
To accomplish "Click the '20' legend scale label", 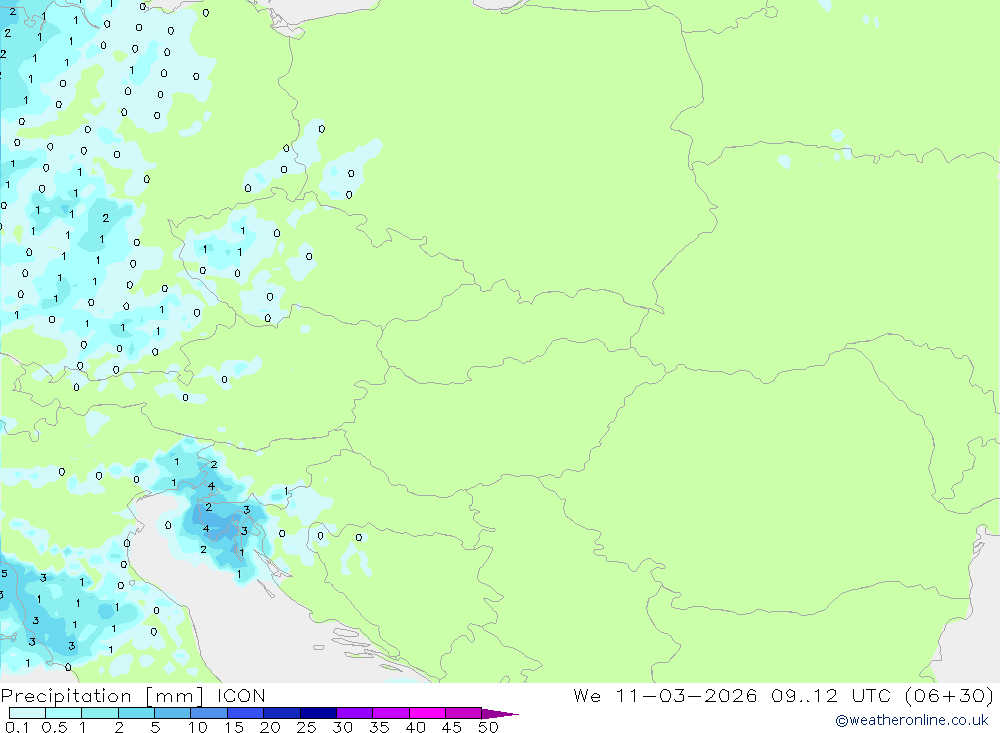I will click(270, 727).
